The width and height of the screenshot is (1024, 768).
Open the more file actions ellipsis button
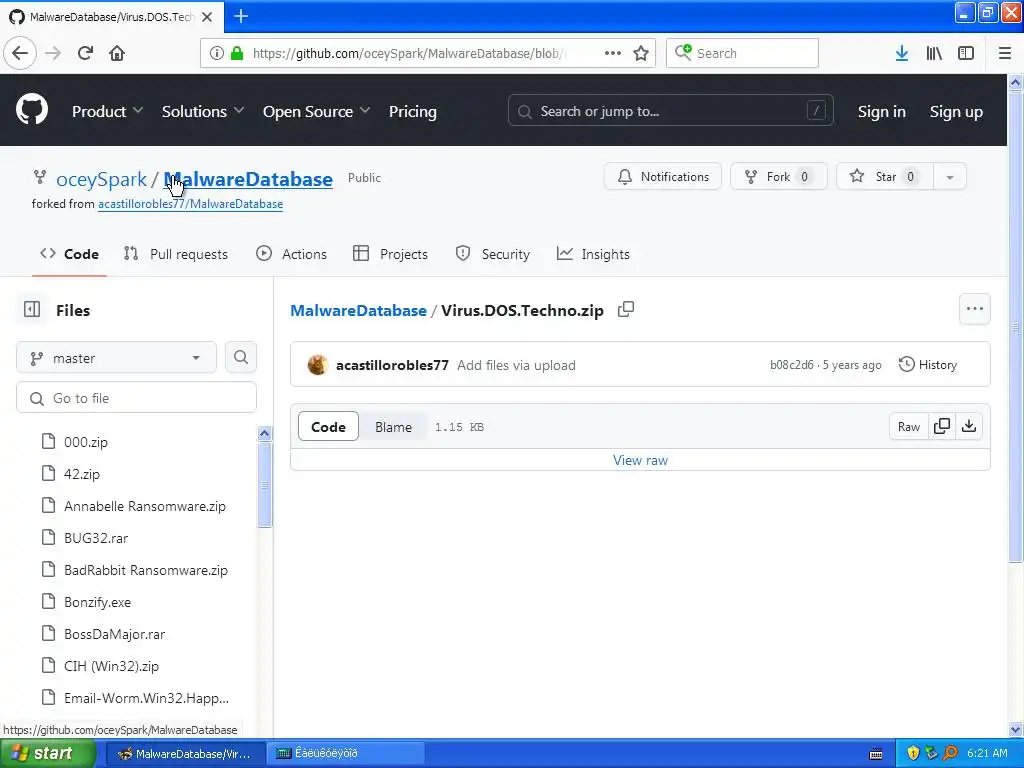974,309
